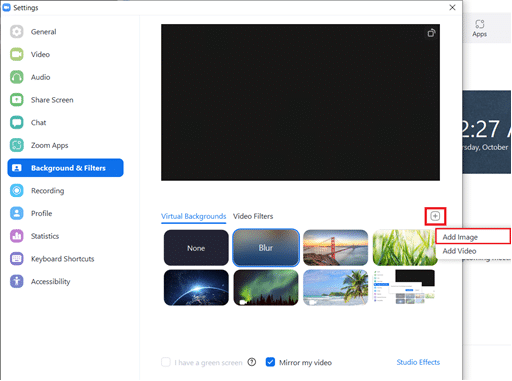The width and height of the screenshot is (512, 381).
Task: Click the Background & Filters person icon
Action: [x=17, y=168]
